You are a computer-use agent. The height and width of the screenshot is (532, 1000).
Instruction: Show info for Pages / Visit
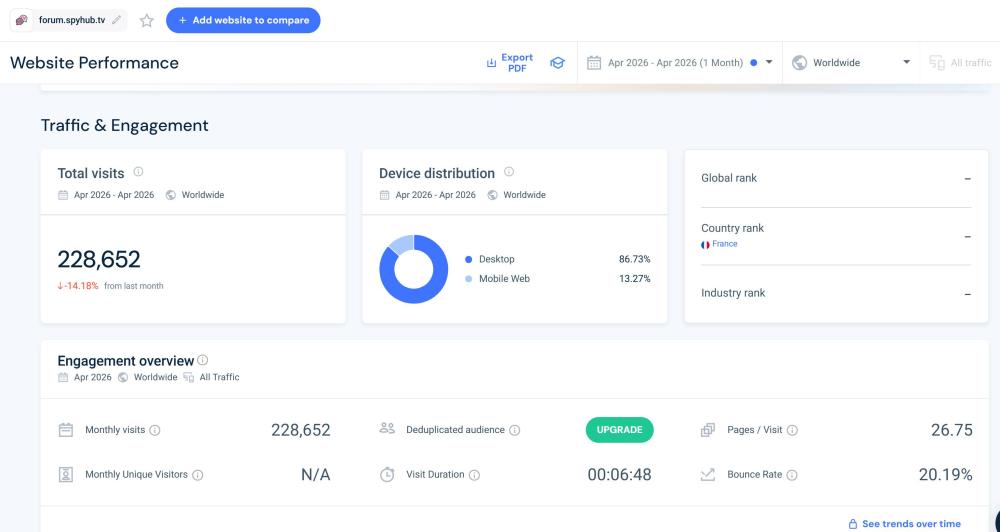pos(792,430)
